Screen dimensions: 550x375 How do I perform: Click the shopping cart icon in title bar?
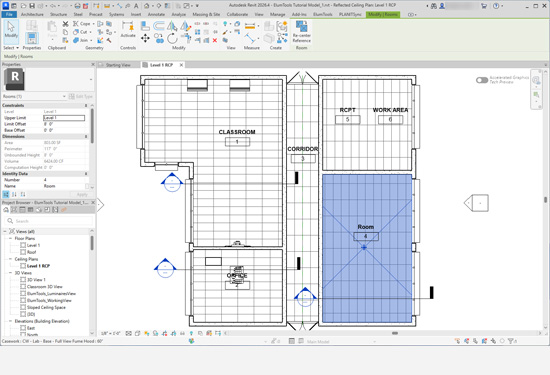484,6
